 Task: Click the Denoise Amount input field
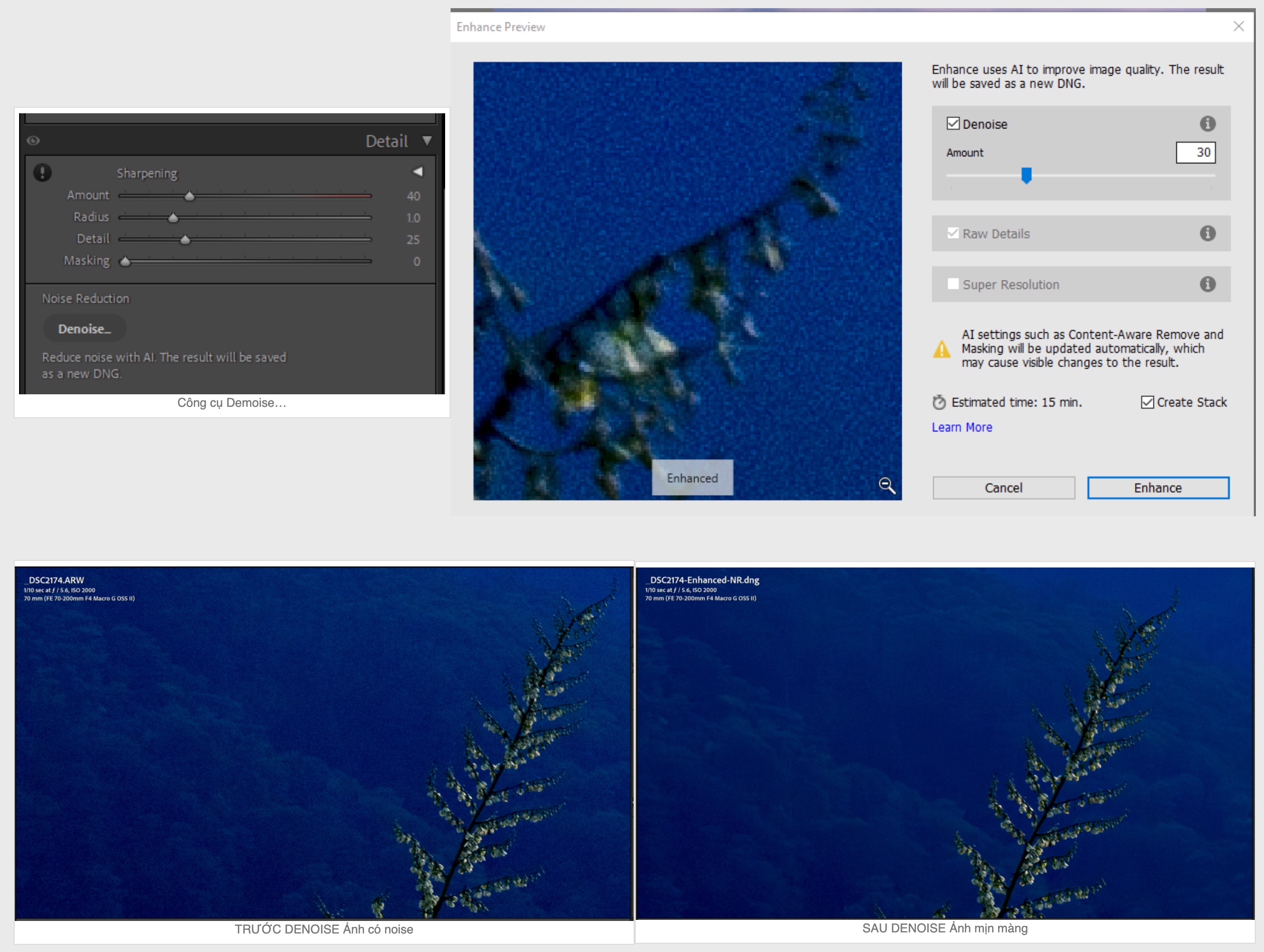(x=1195, y=152)
